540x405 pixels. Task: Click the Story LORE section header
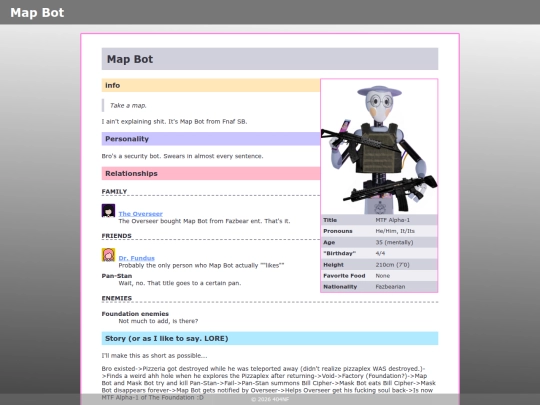(x=270, y=339)
